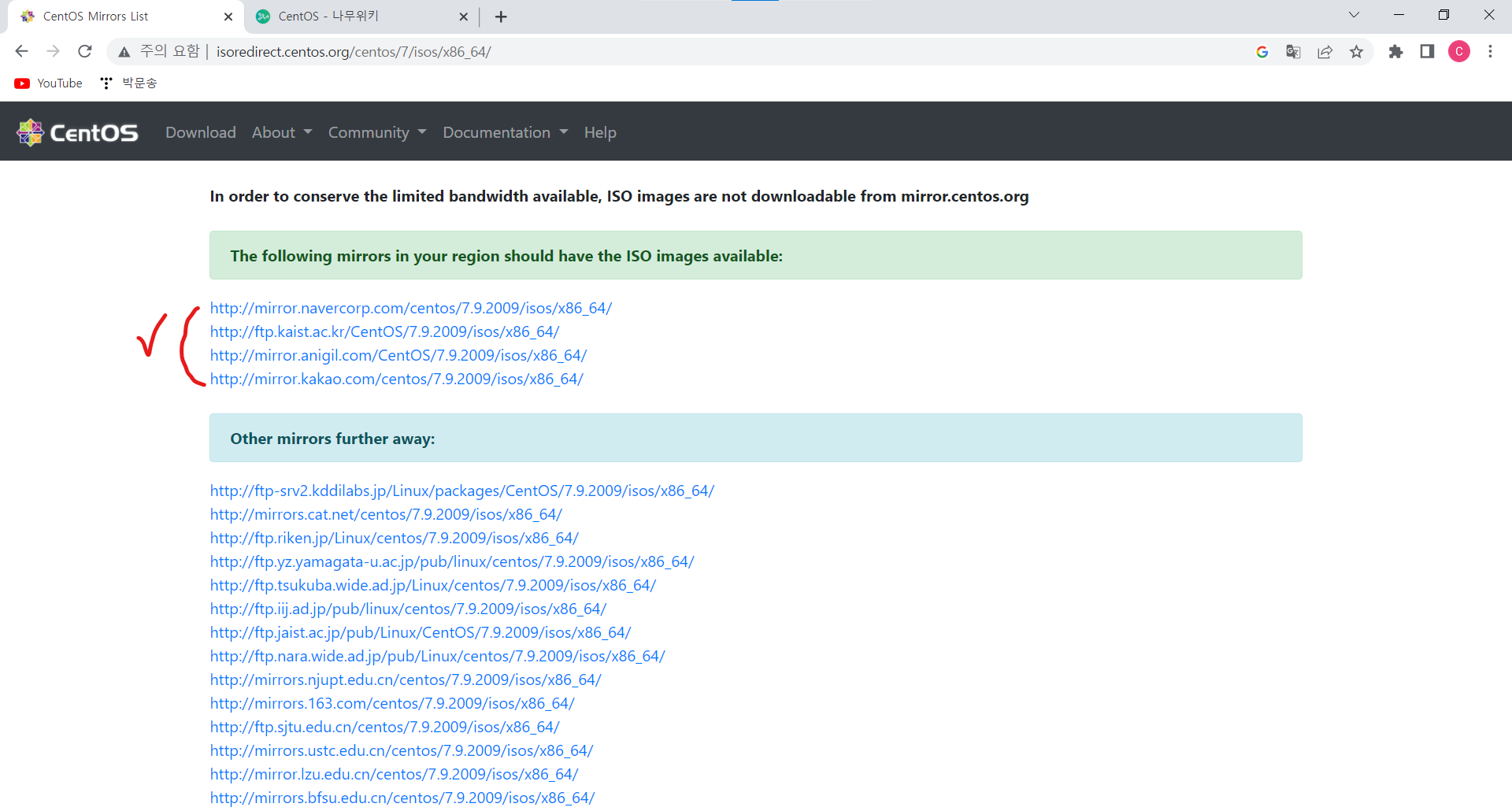The height and width of the screenshot is (811, 1512).
Task: Open the Help nav item
Action: (x=600, y=132)
